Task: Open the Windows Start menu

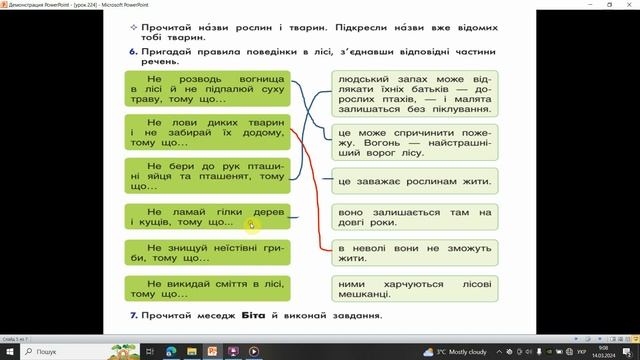Action: click(x=9, y=351)
